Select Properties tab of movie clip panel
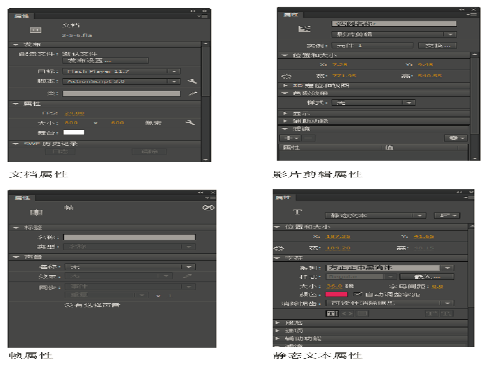The width and height of the screenshot is (493, 369). (x=291, y=15)
